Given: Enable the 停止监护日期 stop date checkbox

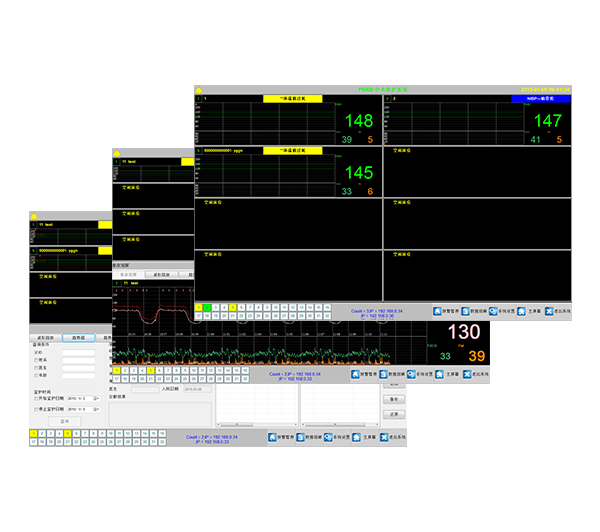Looking at the screenshot, I should pos(37,409).
